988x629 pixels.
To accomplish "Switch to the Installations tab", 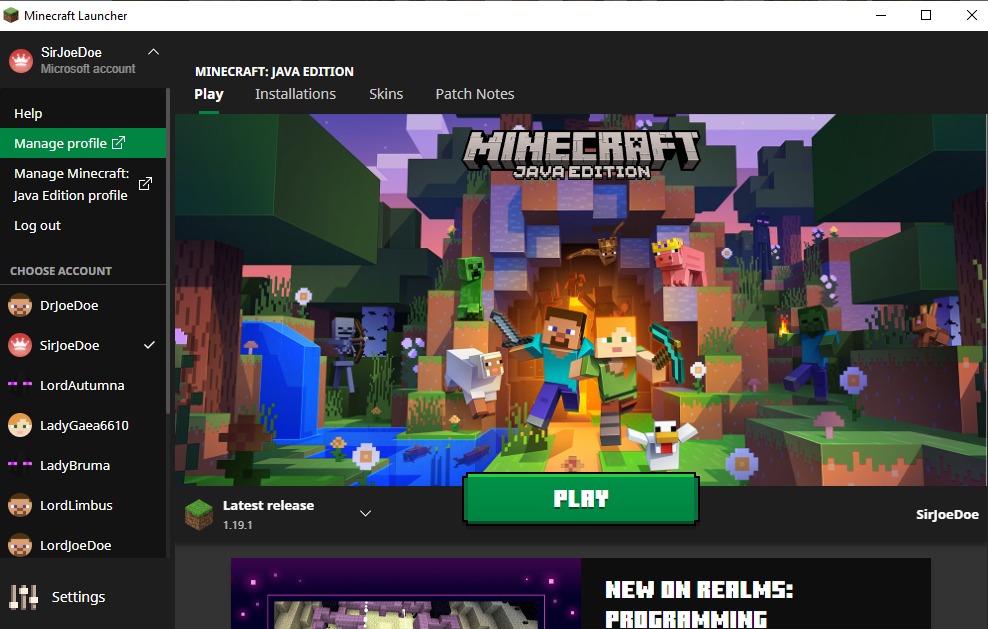I will (x=296, y=94).
